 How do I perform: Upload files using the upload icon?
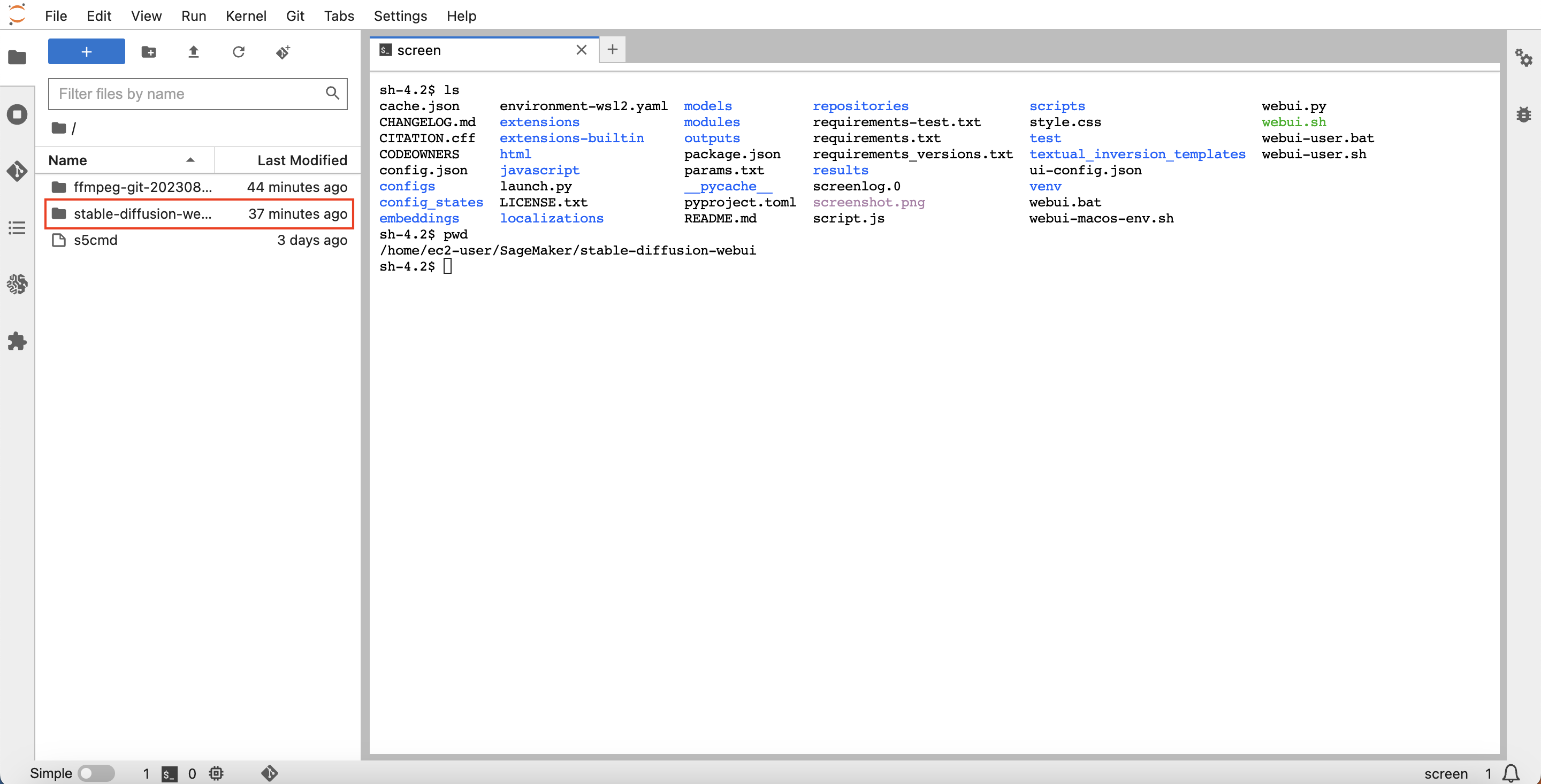tap(193, 52)
